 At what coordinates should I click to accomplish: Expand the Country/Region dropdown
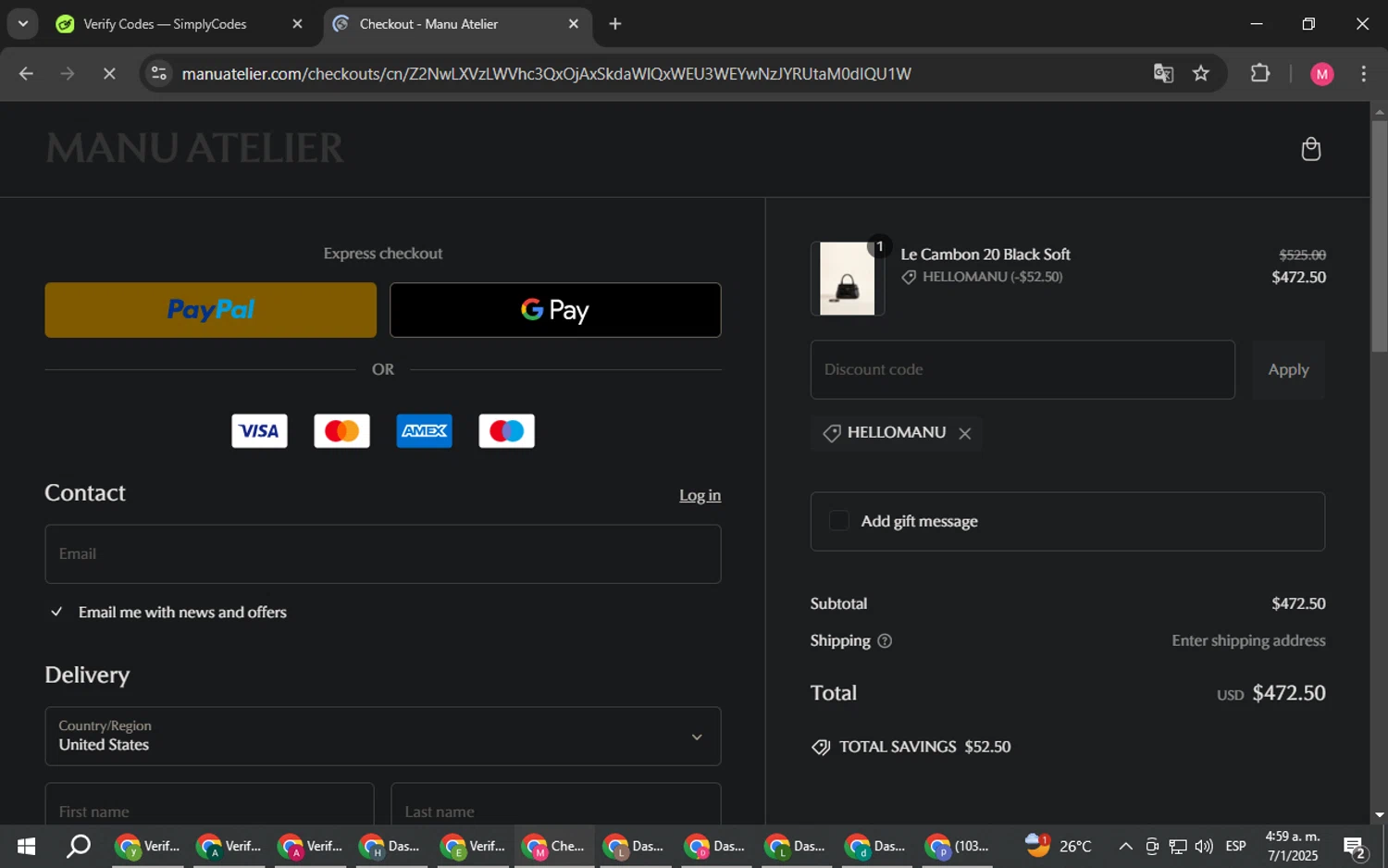(x=382, y=736)
